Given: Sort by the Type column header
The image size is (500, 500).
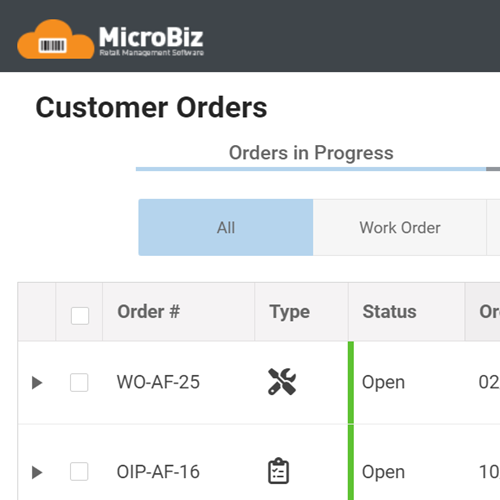Looking at the screenshot, I should 290,312.
